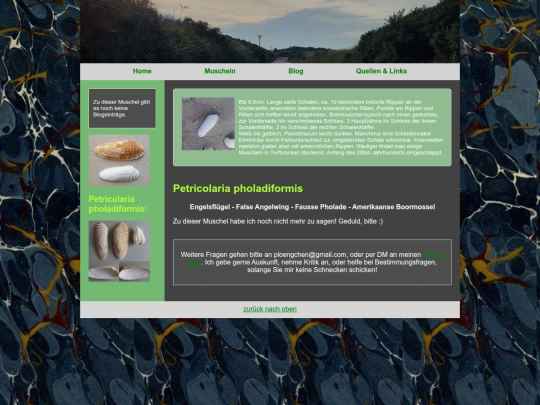Image resolution: width=540 pixels, height=405 pixels.
Task: Select the email ploengchen@gmail.com
Action: click(310, 255)
